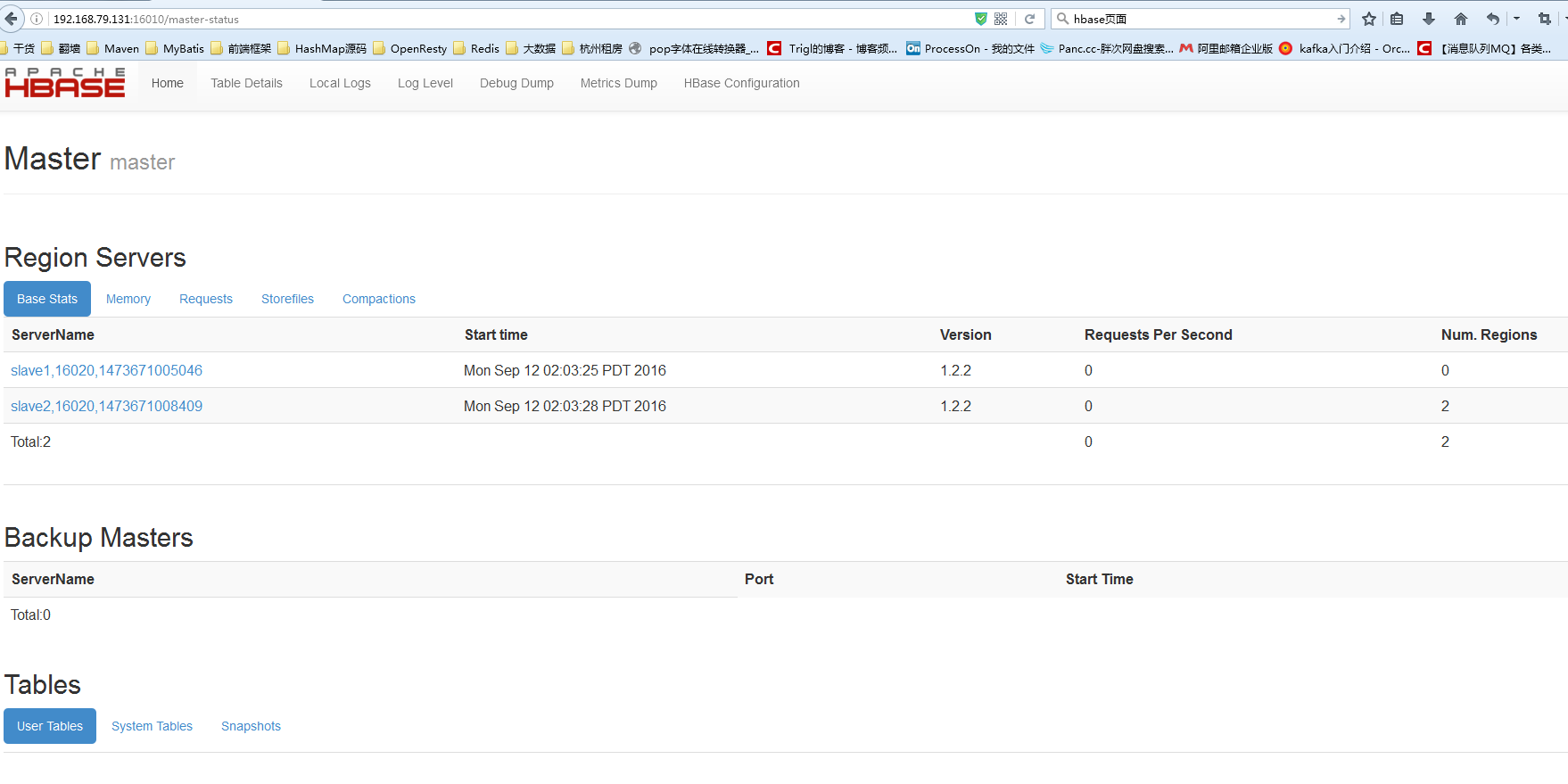Screen dimensions: 1568x784
Task: Open the ProcessOn 我的文件 bookmark
Action: coord(970,48)
